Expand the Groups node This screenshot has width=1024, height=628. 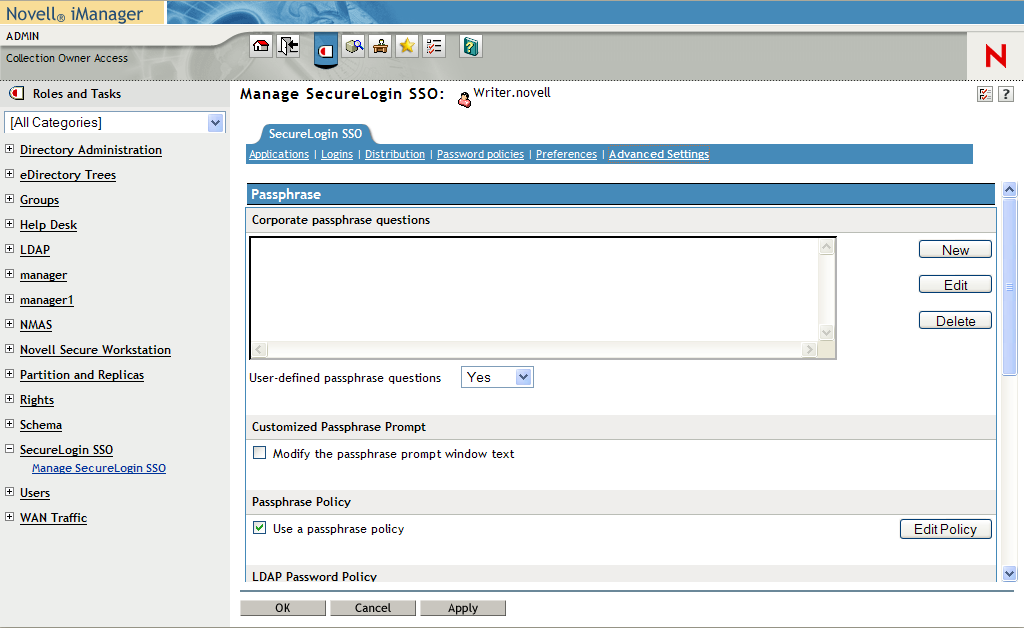click(9, 198)
